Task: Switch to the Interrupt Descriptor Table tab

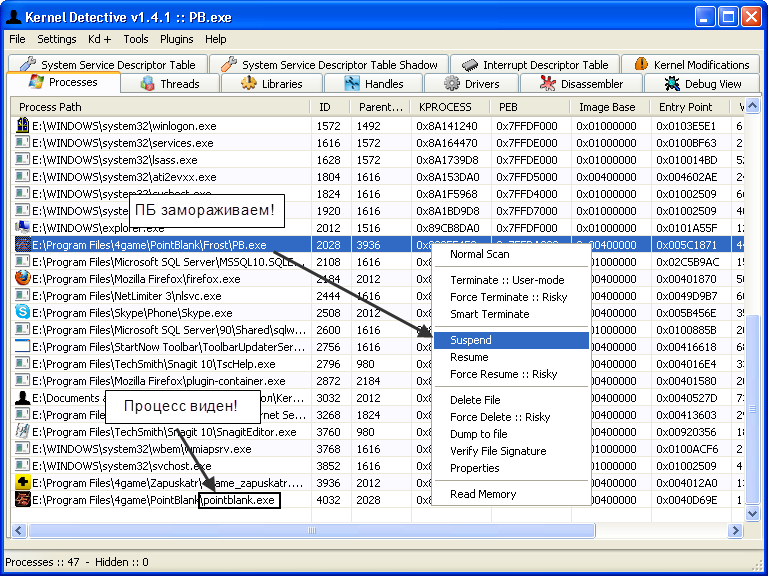Action: 534,65
